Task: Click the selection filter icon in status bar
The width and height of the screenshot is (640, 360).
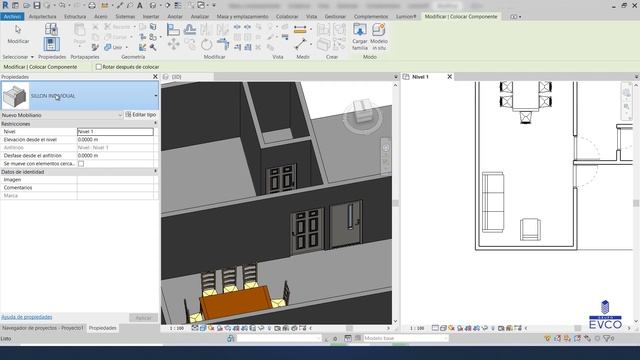Action: click(x=607, y=338)
